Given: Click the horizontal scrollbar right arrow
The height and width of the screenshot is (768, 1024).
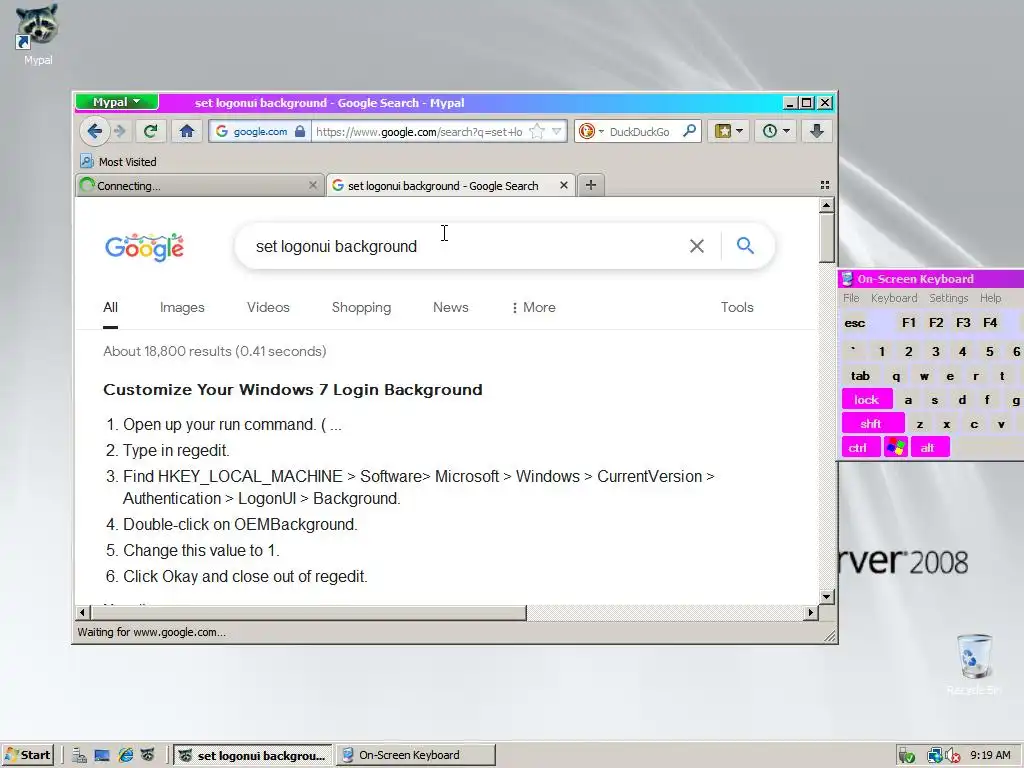Looking at the screenshot, I should click(810, 613).
